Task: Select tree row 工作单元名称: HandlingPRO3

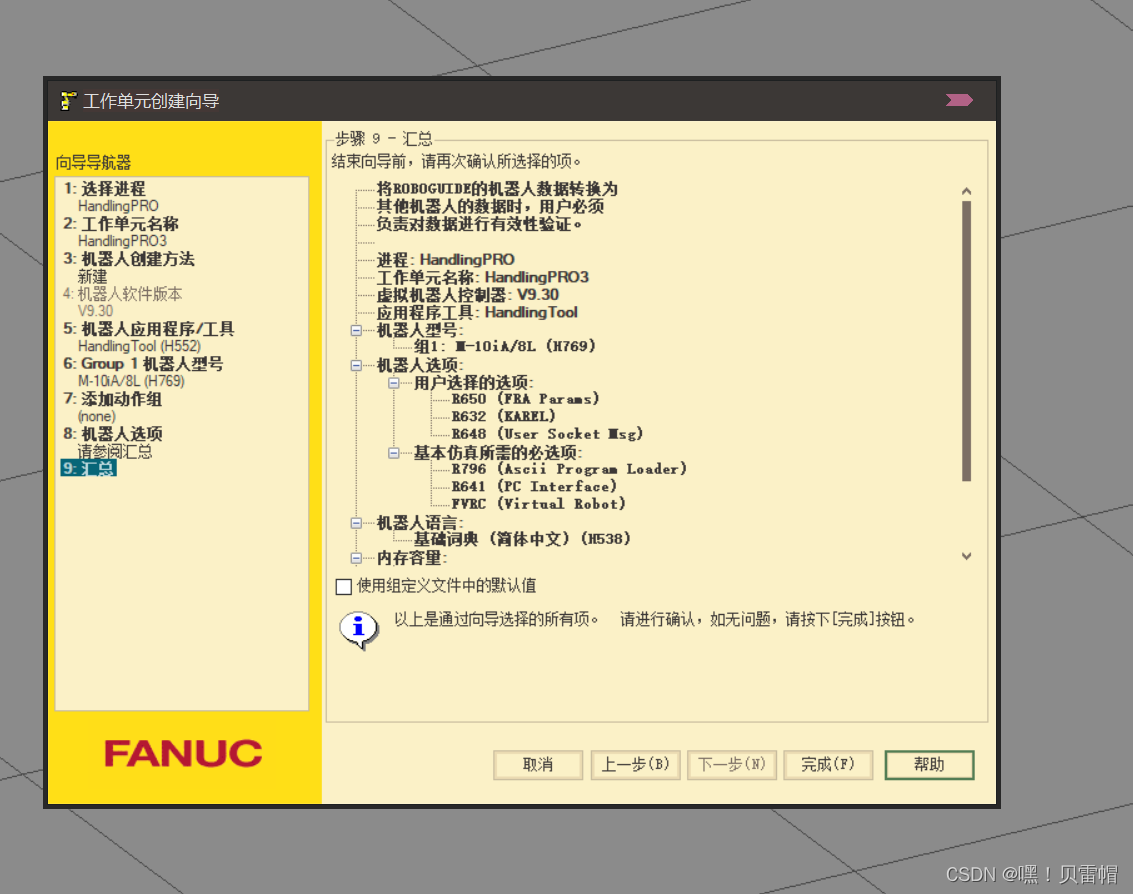Action: [483, 277]
